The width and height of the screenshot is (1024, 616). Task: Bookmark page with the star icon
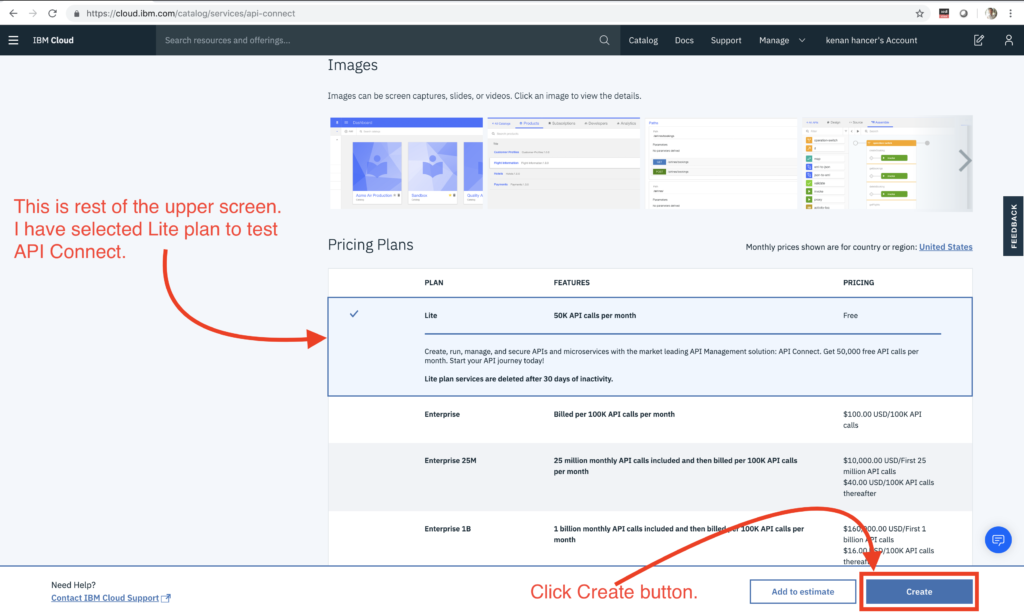pyautogui.click(x=920, y=13)
